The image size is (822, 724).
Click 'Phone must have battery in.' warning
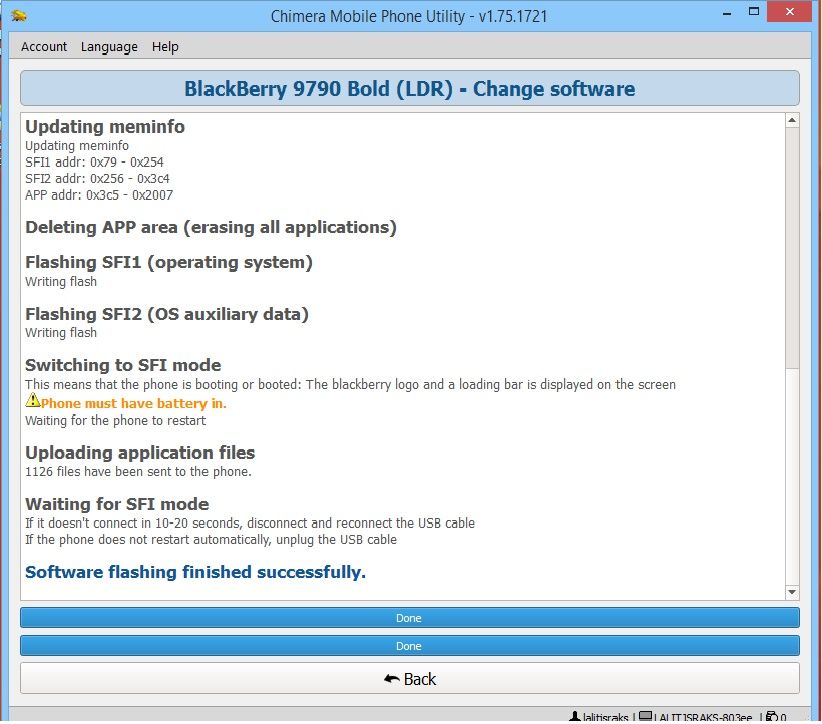coord(134,403)
